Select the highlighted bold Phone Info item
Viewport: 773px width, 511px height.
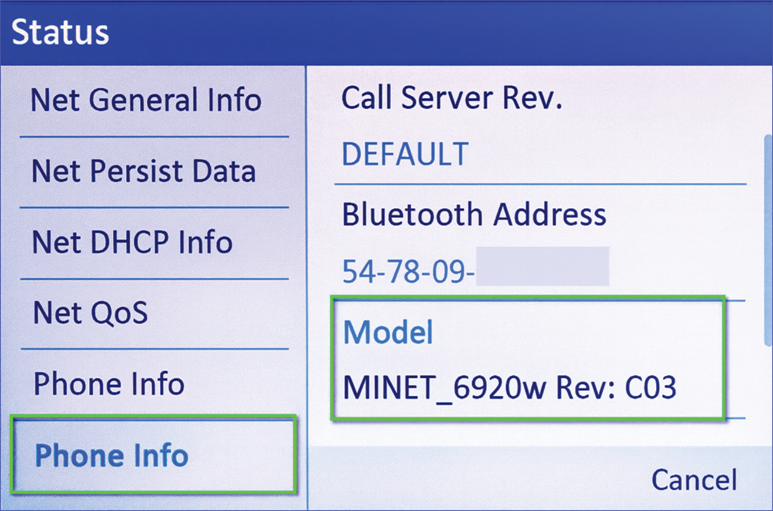point(111,456)
